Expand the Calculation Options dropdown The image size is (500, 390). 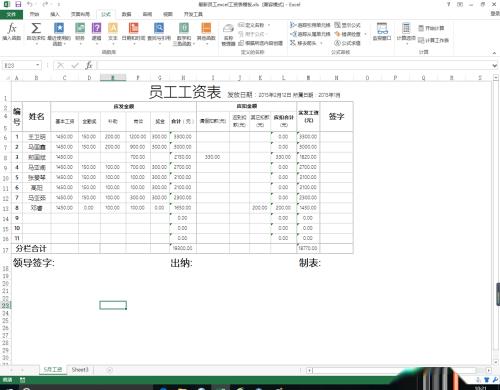(x=406, y=32)
